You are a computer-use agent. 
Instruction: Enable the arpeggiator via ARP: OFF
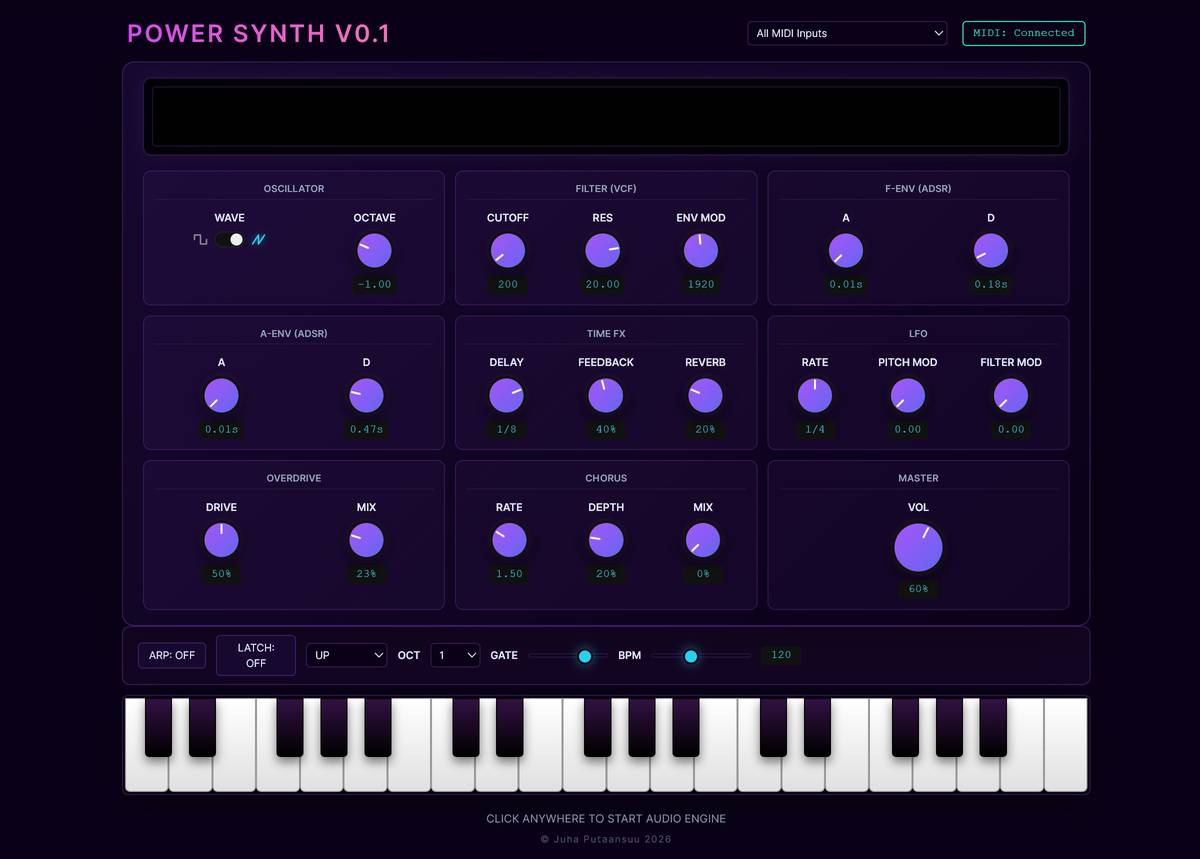click(x=171, y=655)
